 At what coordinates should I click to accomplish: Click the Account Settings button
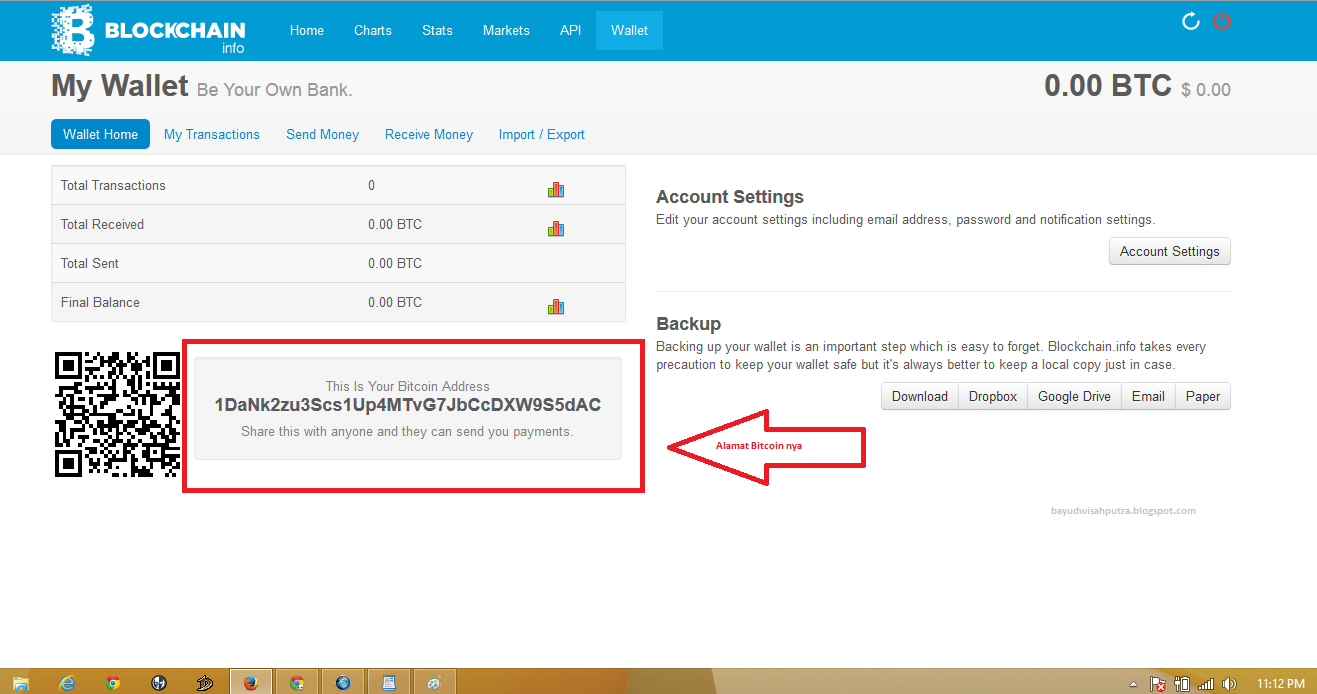[x=1170, y=251]
